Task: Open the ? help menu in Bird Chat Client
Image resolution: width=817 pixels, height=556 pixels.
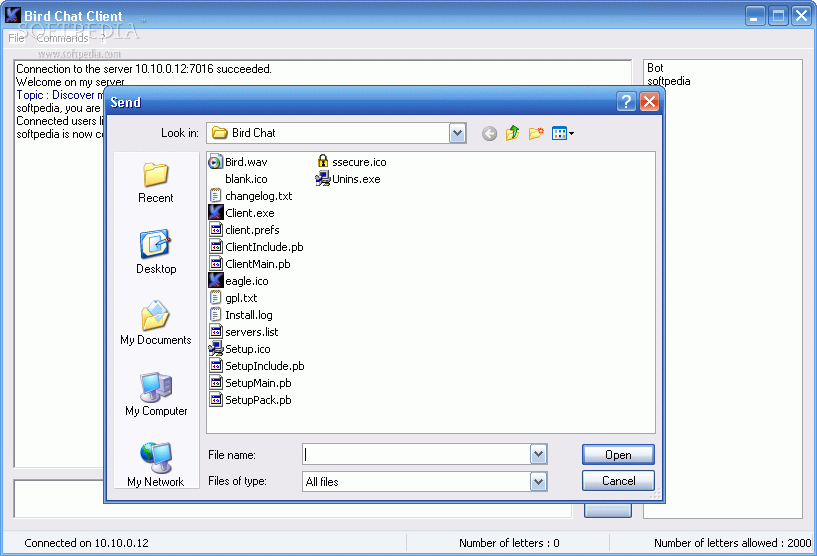Action: 103,38
